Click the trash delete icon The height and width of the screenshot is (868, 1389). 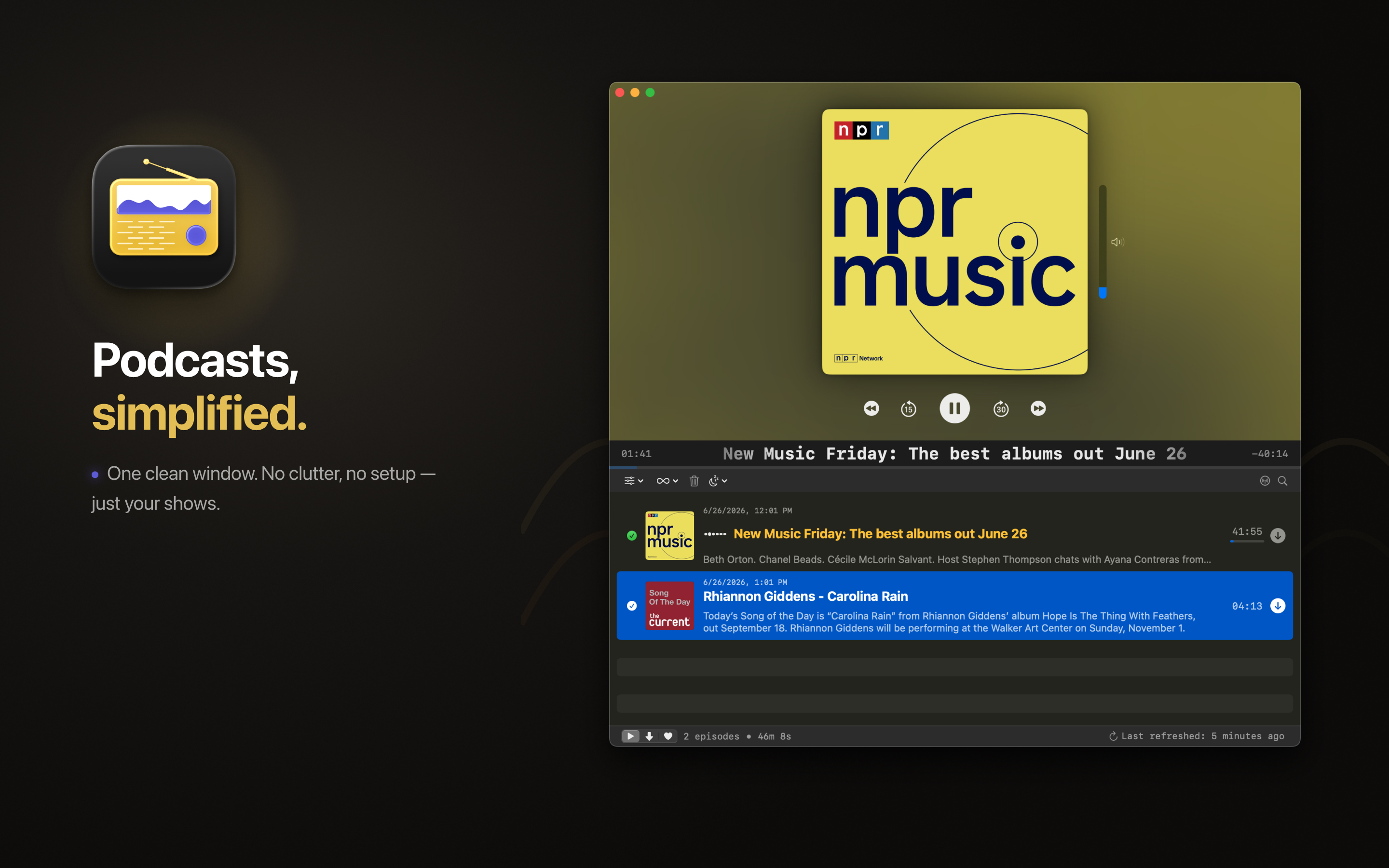tap(694, 481)
